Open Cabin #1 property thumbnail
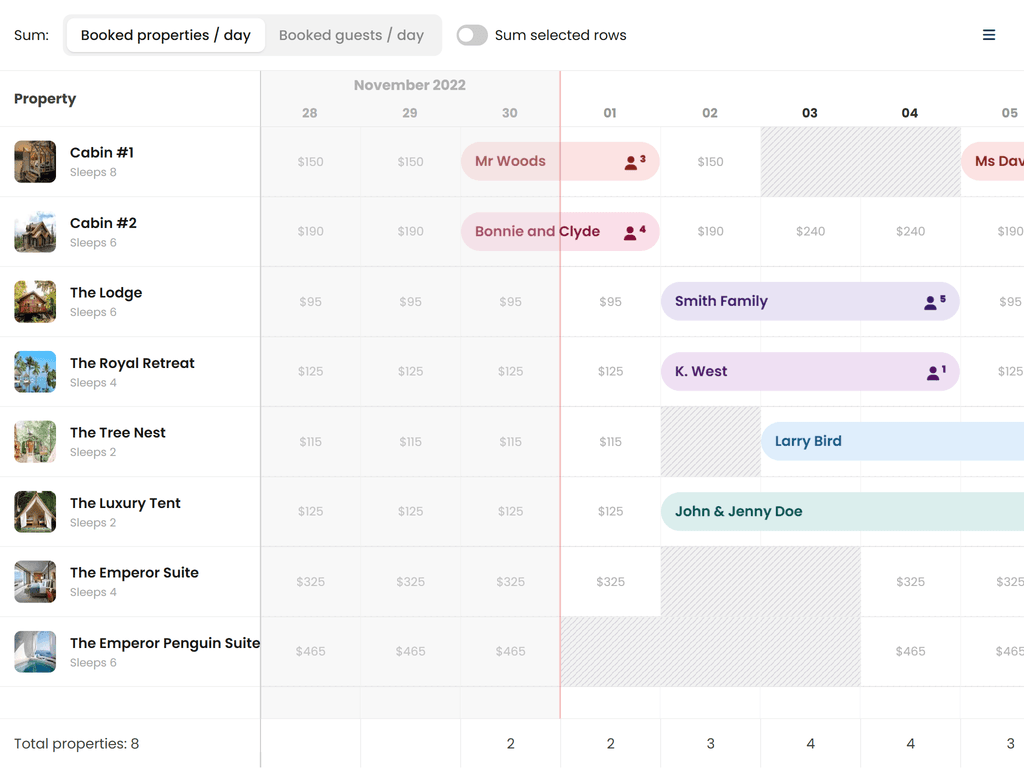 (x=35, y=162)
